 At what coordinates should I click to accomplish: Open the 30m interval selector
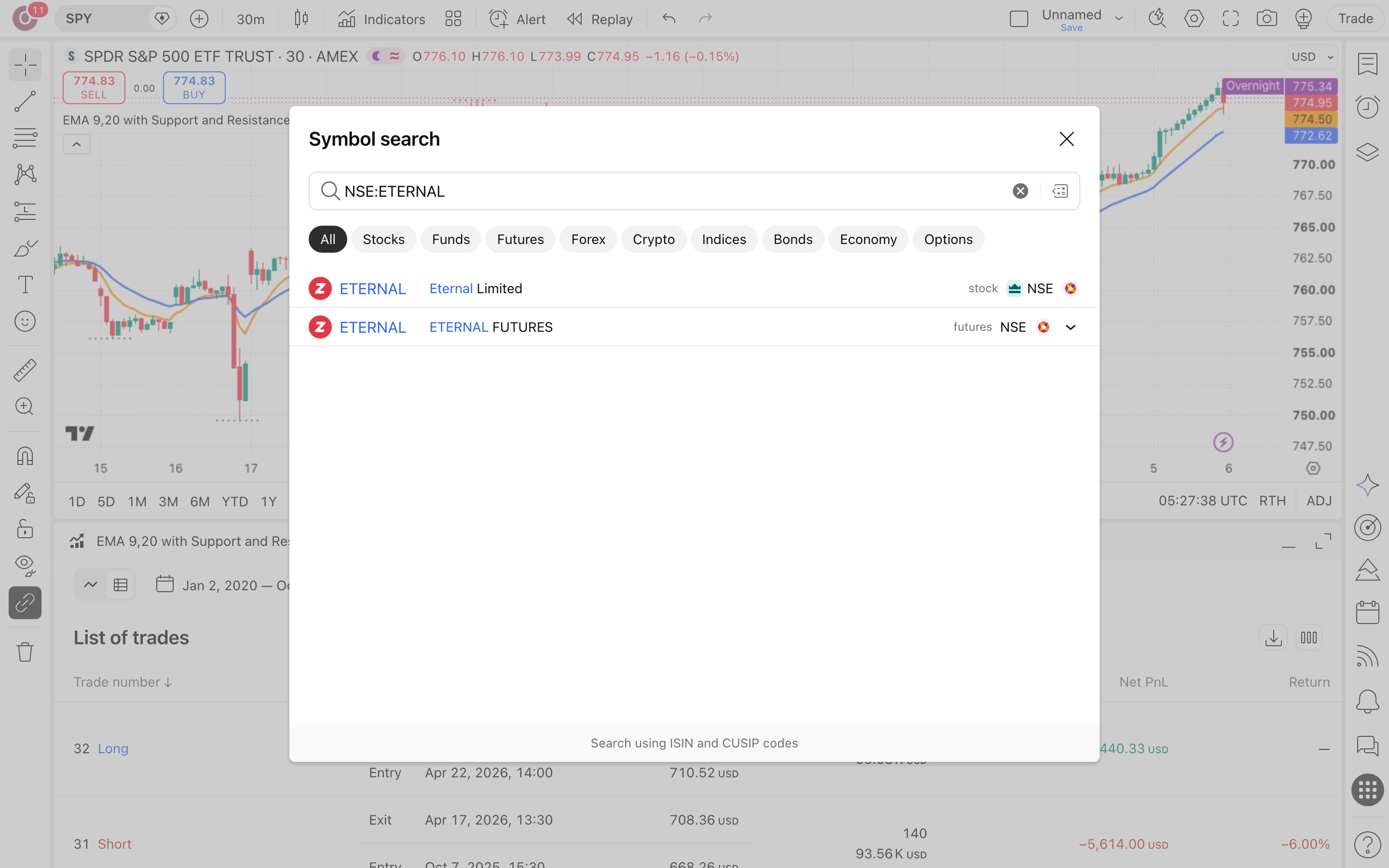click(x=251, y=19)
